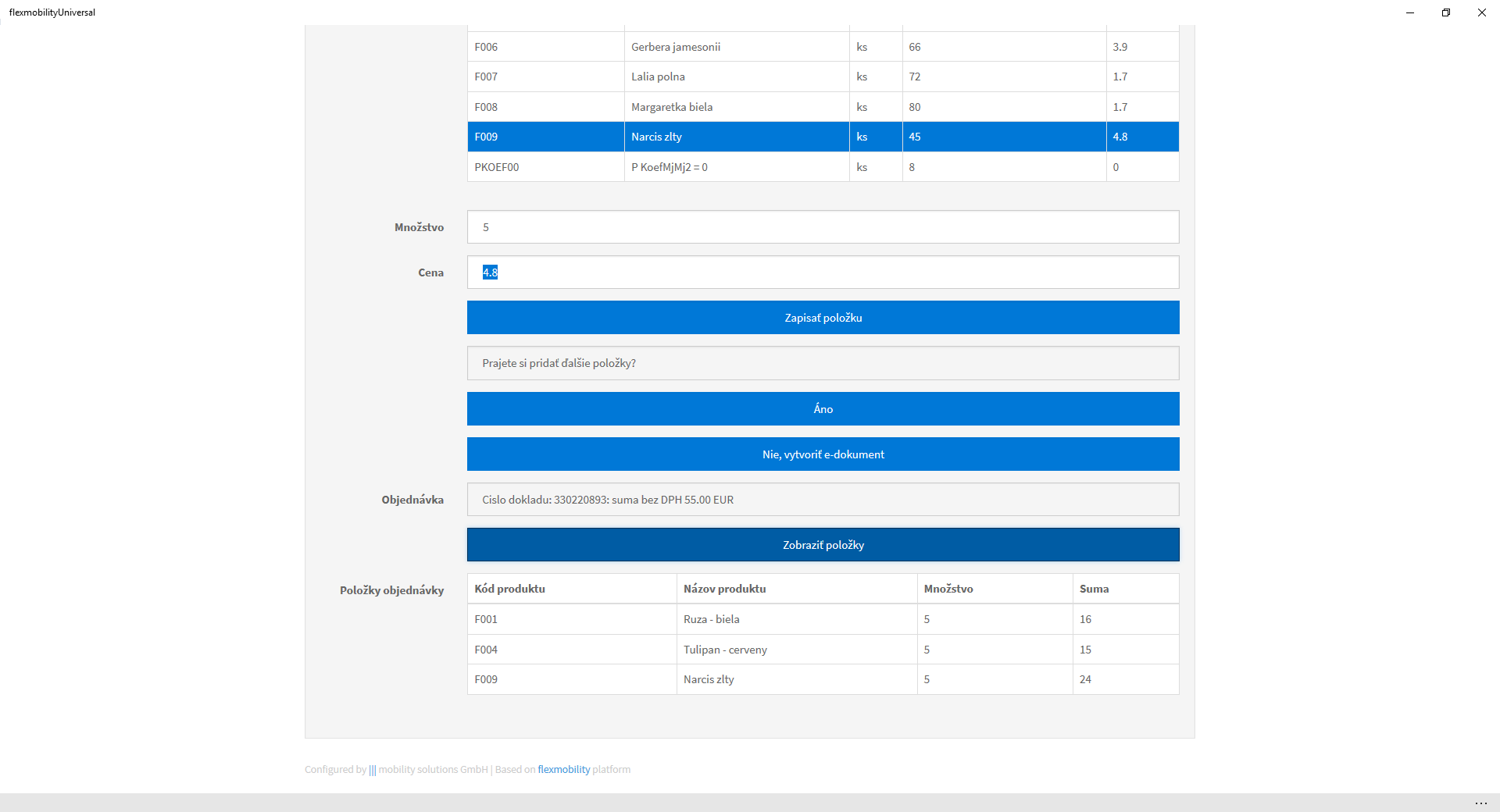Show order items via Zobraziť položky
Screen dimensions: 1500x812
click(x=823, y=545)
